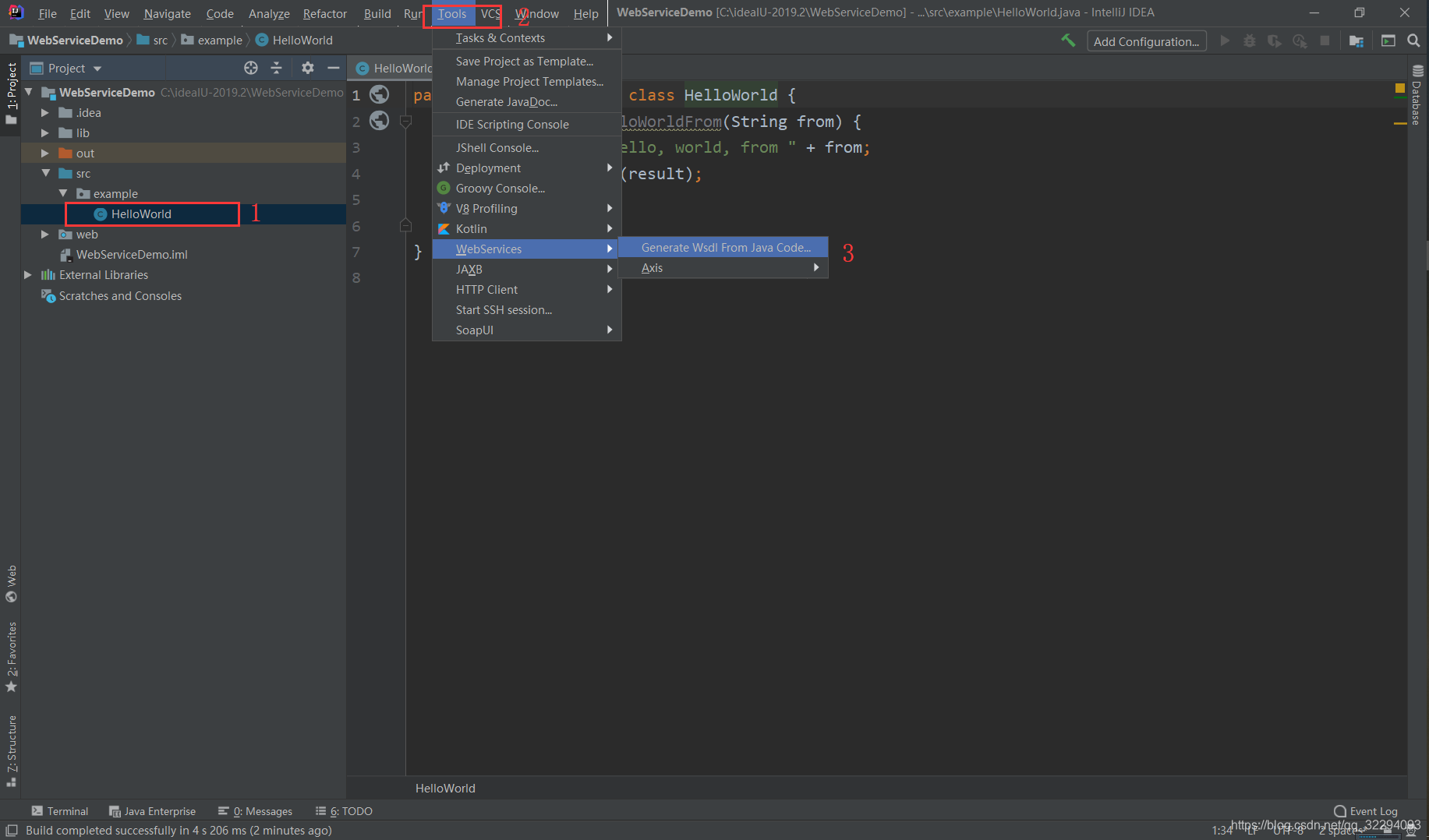Select Kotlin menu entry
The image size is (1429, 840).
pos(526,228)
